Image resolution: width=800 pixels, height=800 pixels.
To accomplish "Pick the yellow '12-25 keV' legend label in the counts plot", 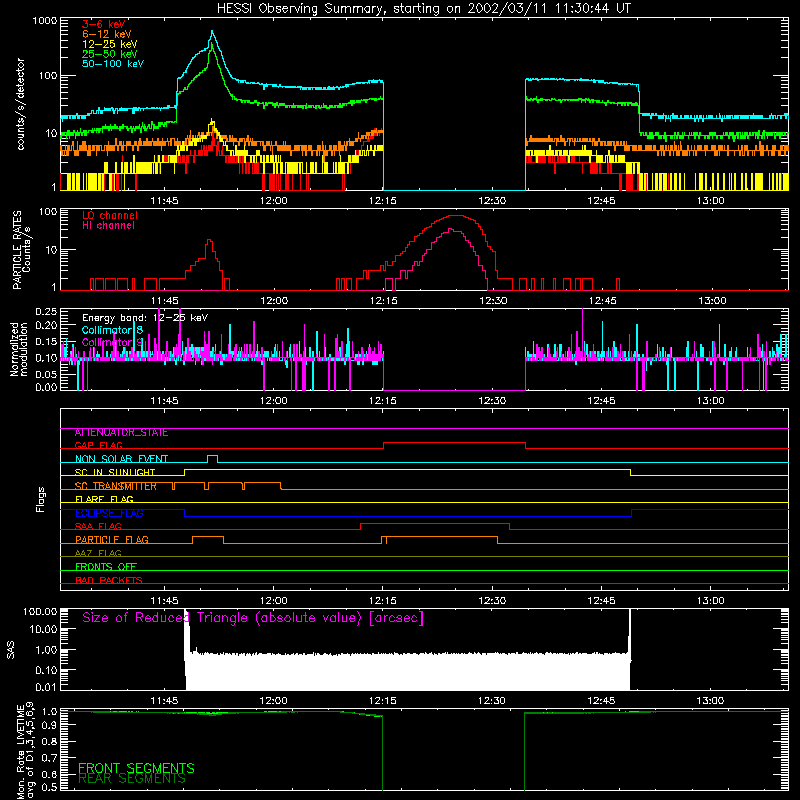I will [x=110, y=44].
